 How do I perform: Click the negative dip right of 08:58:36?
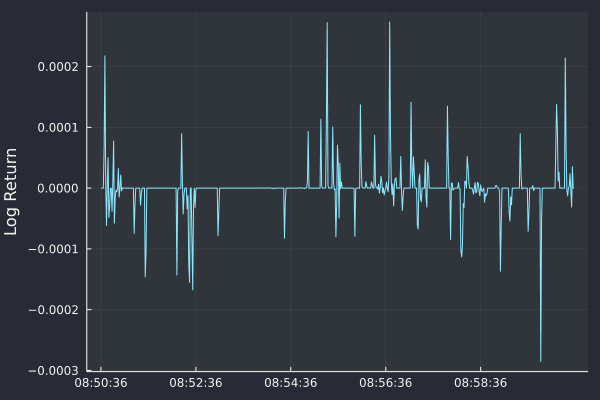[500, 270]
